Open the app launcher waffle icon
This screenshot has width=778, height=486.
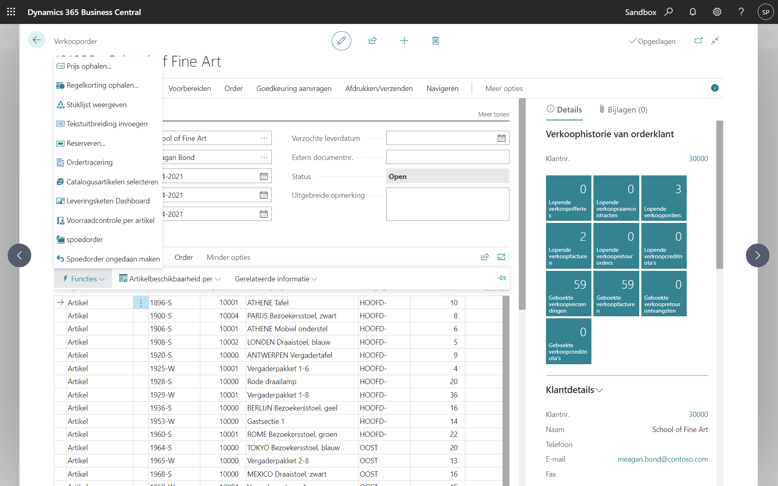[x=11, y=11]
